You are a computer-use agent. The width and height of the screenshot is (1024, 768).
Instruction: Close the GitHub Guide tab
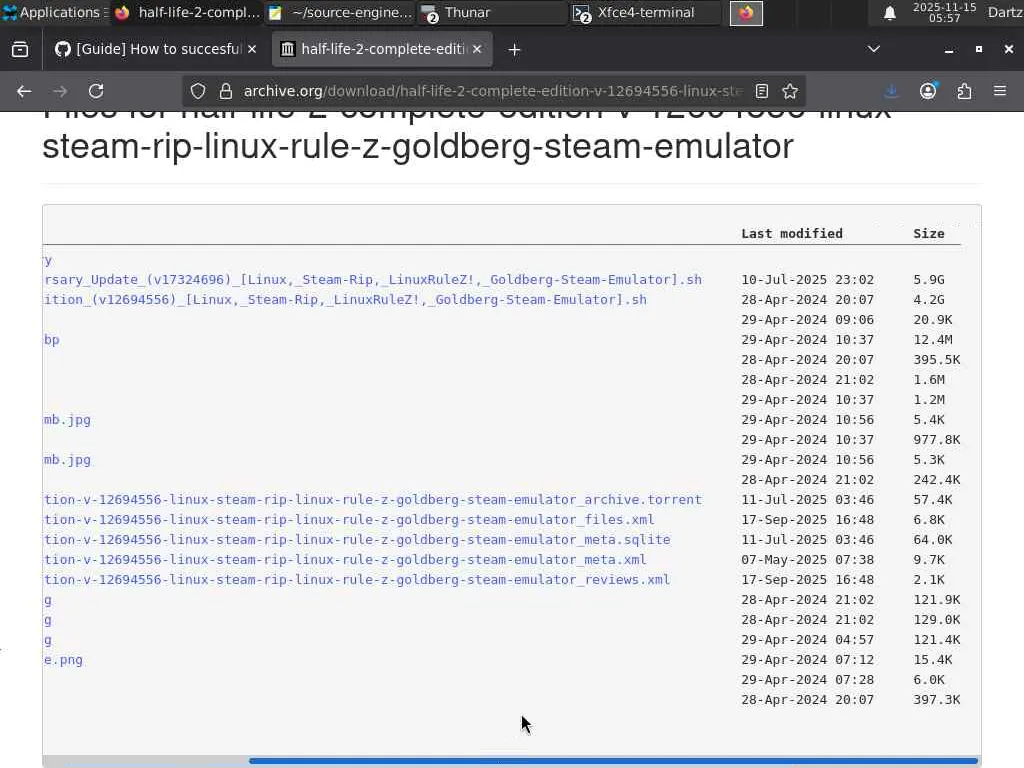click(x=252, y=49)
